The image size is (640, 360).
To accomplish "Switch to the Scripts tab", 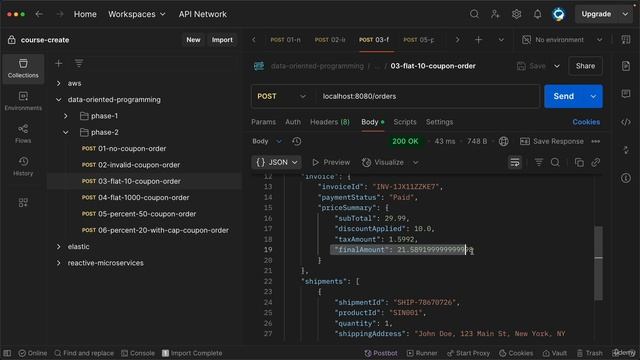I will pos(404,122).
